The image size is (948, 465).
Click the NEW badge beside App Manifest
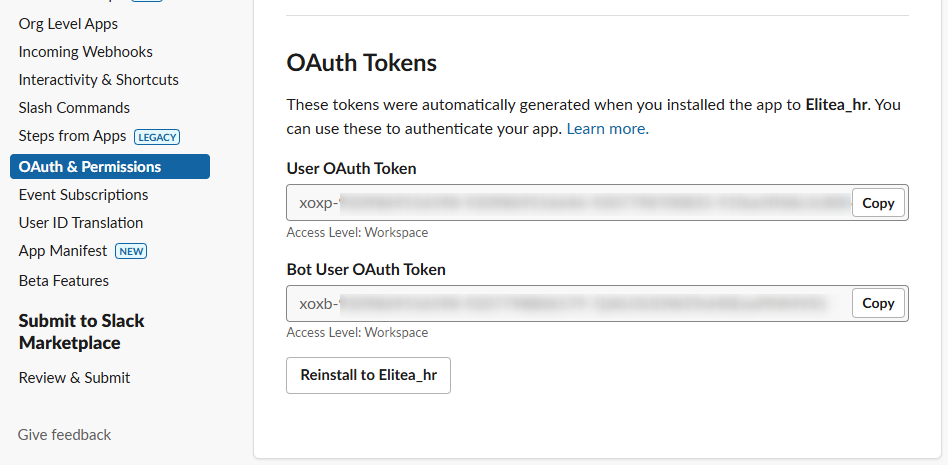click(131, 251)
